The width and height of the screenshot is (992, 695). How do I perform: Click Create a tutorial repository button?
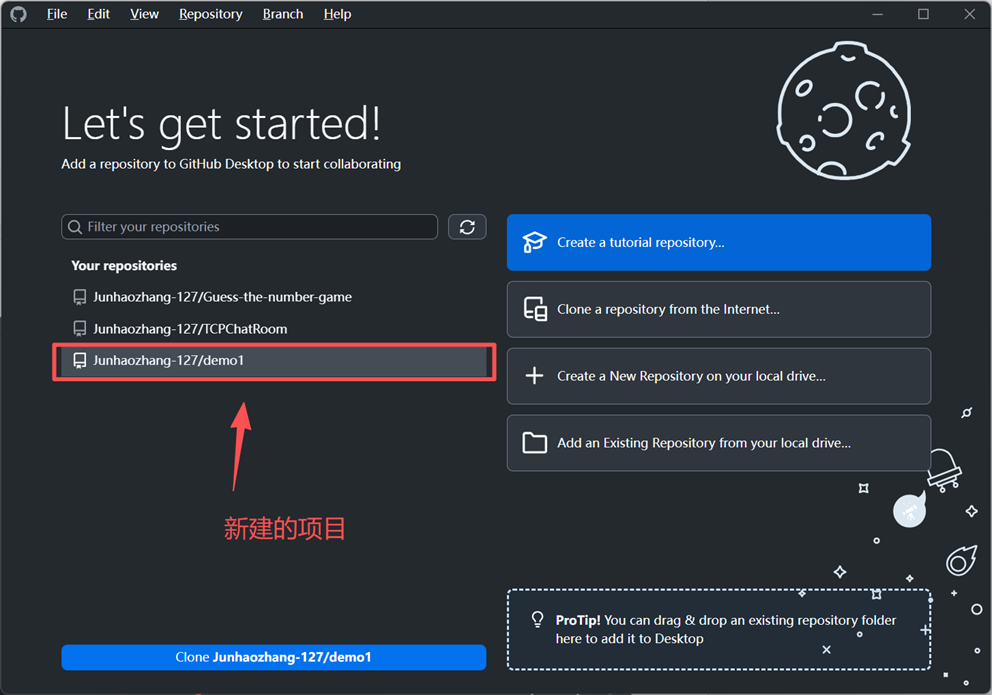tap(719, 243)
